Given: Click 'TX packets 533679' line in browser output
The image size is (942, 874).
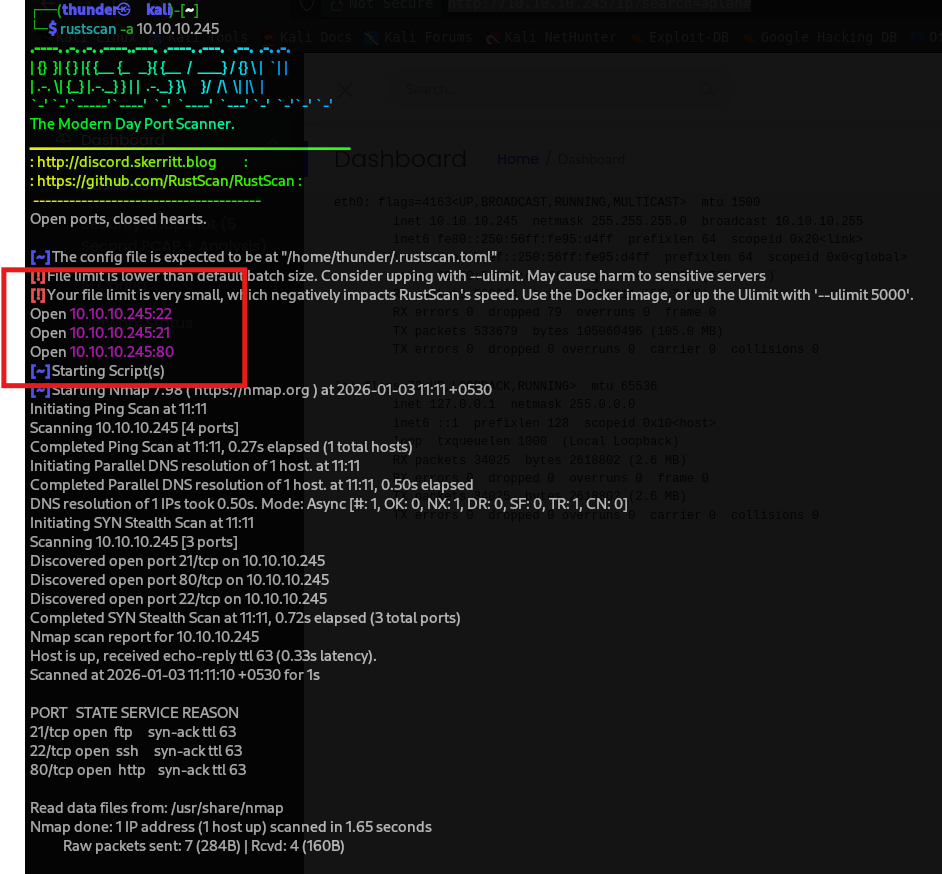Looking at the screenshot, I should click(558, 331).
